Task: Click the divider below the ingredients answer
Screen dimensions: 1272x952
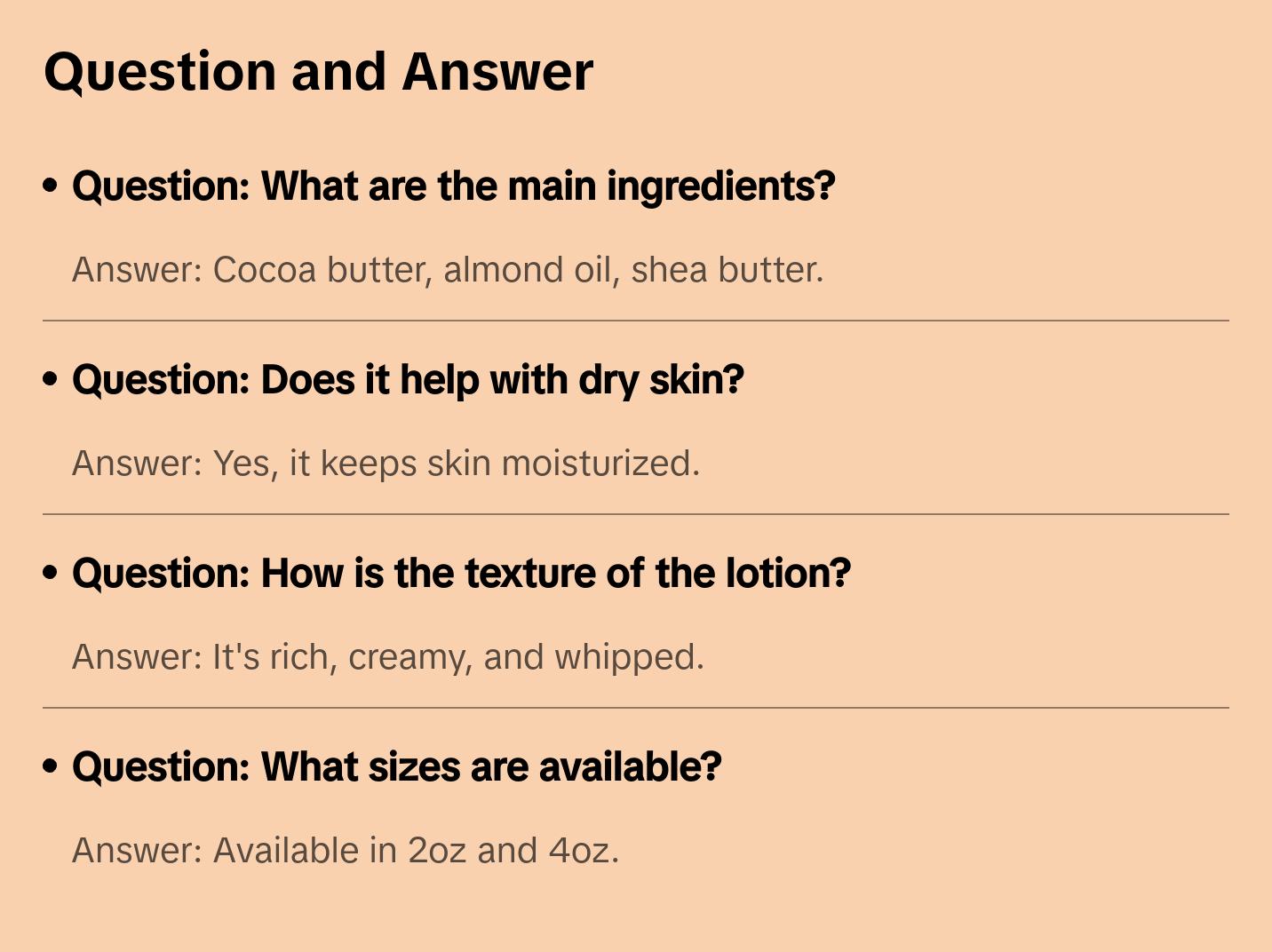Action: point(636,321)
